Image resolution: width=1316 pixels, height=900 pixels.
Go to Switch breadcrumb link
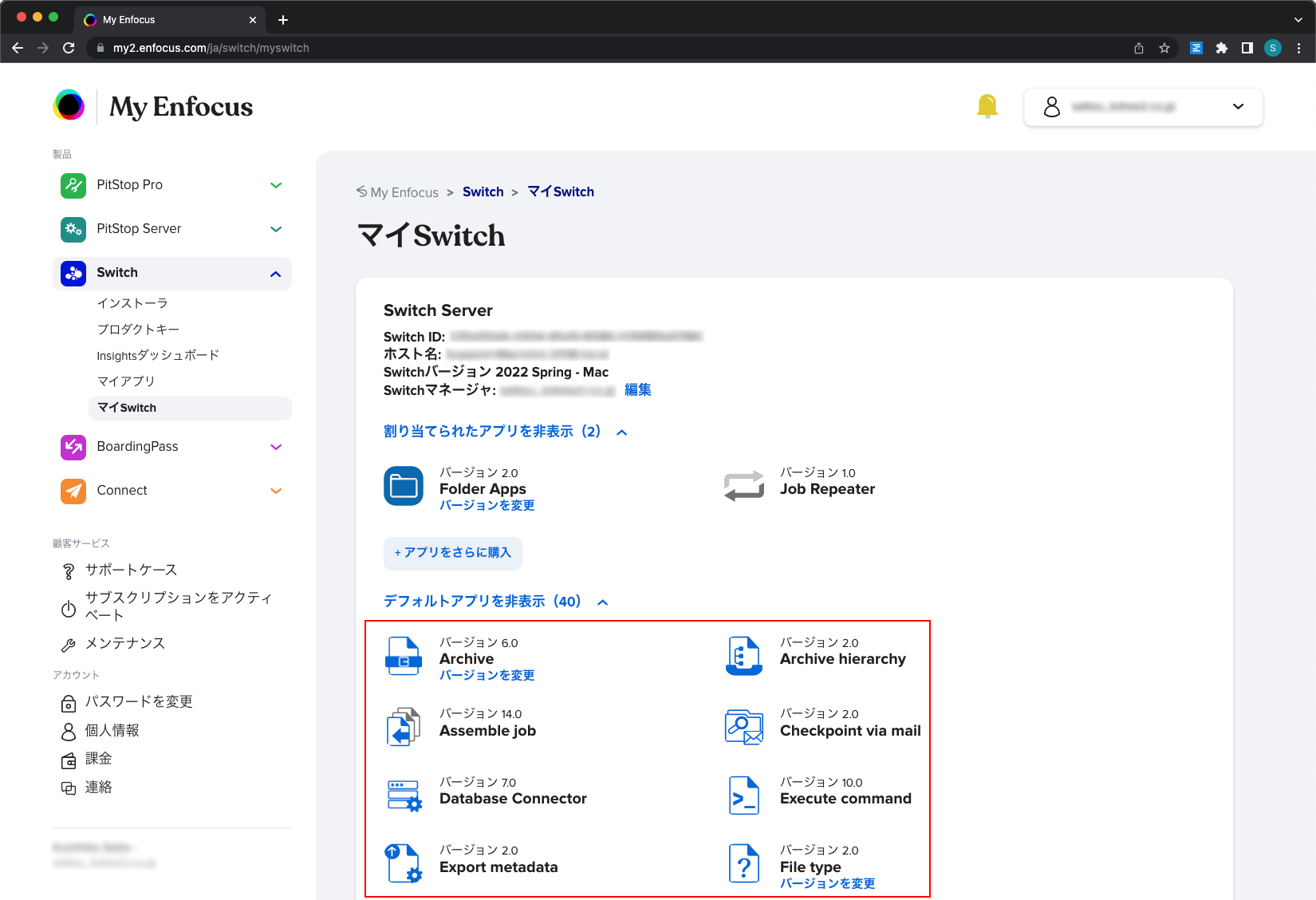pyautogui.click(x=483, y=192)
